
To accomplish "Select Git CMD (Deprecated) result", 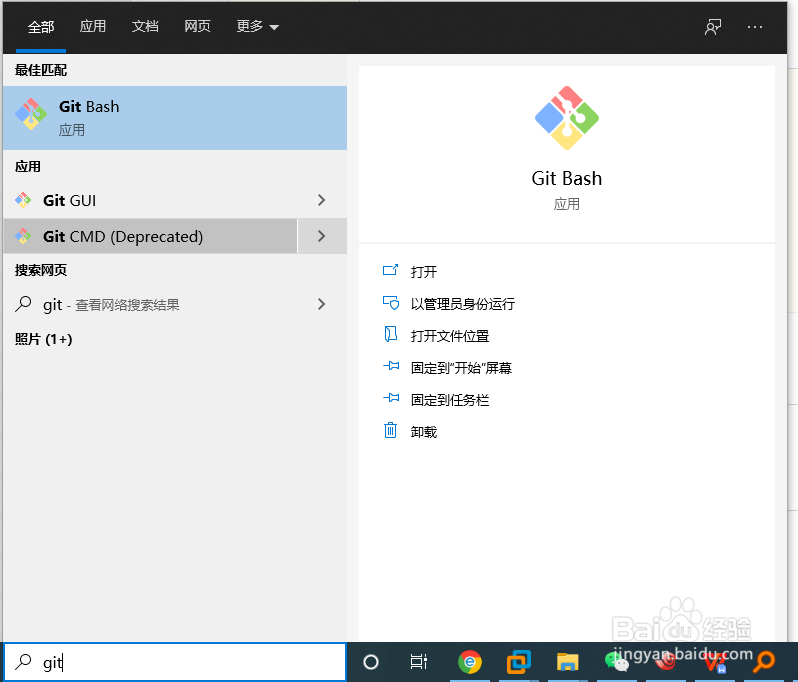I will [150, 236].
